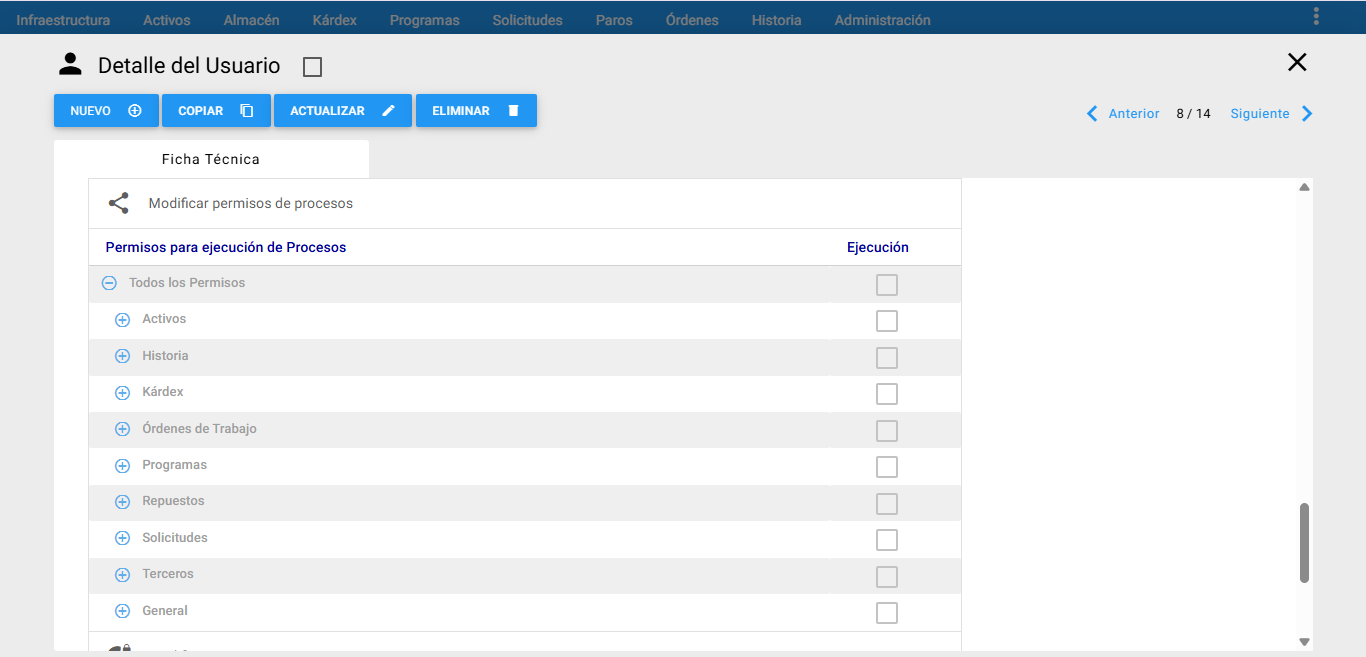Click the COPIAR button
Image resolution: width=1366 pixels, height=657 pixels.
[x=216, y=111]
